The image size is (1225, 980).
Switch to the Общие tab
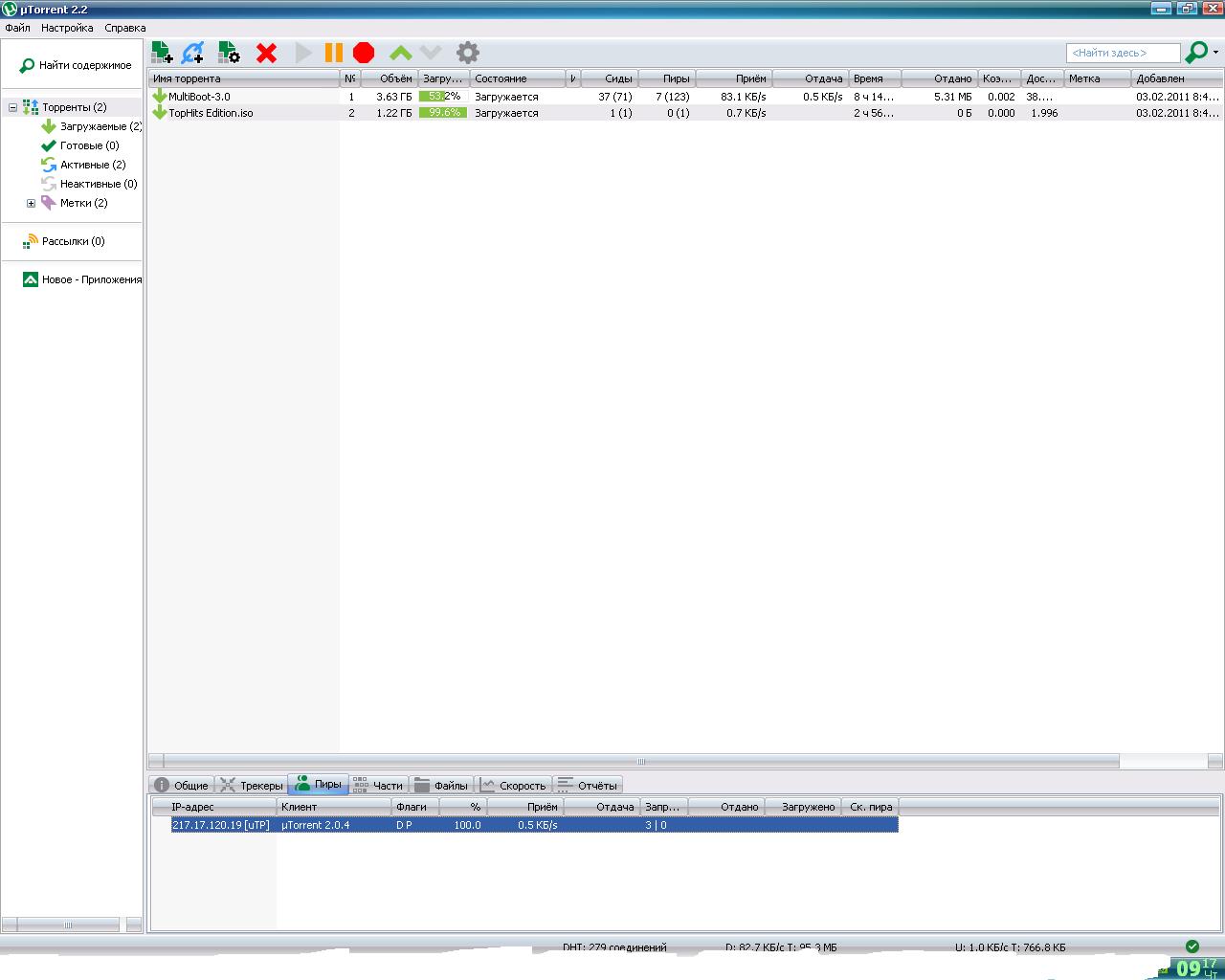pos(182,785)
